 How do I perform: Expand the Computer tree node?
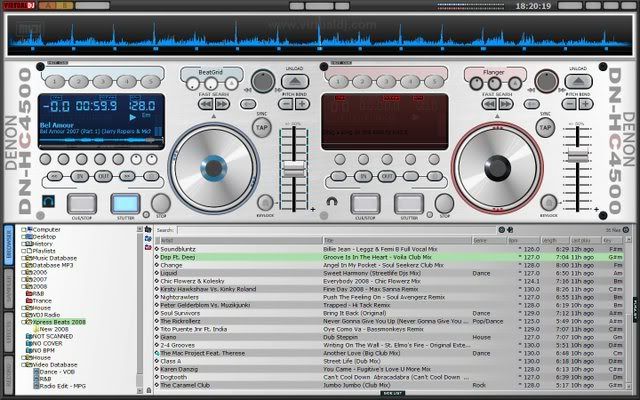[x=24, y=230]
